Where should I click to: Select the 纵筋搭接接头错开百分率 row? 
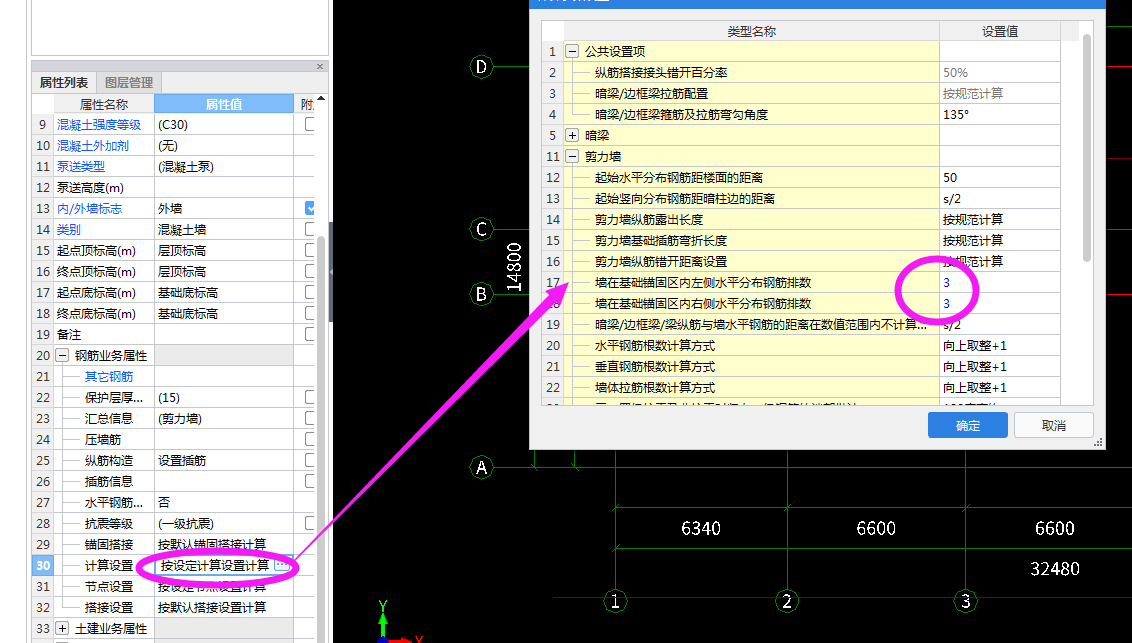click(801, 73)
